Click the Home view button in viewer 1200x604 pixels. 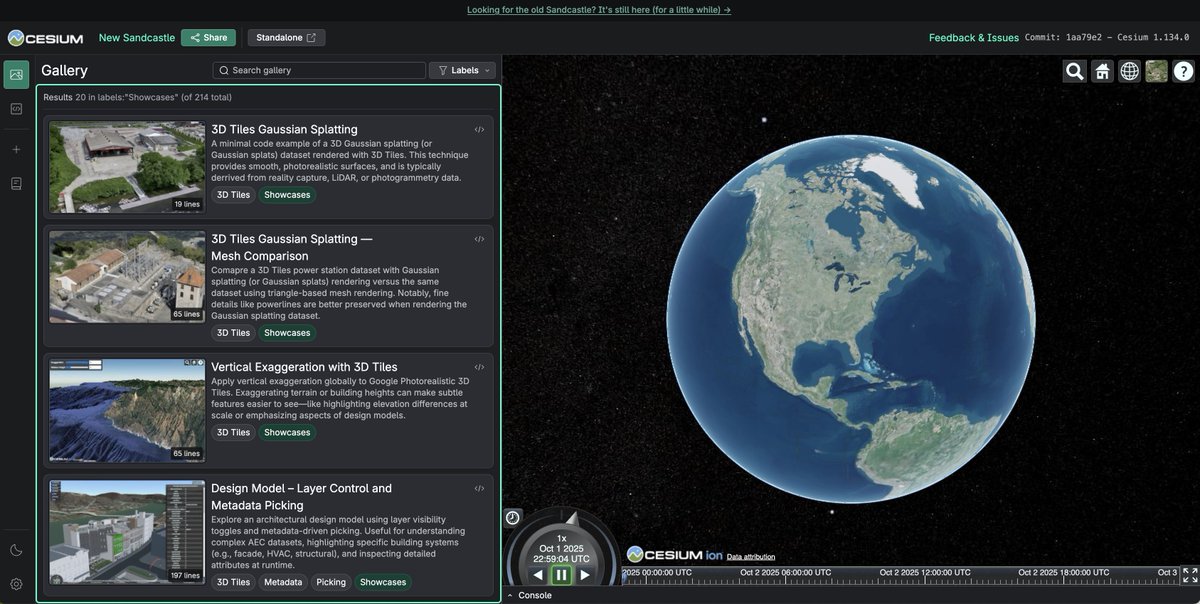1102,71
